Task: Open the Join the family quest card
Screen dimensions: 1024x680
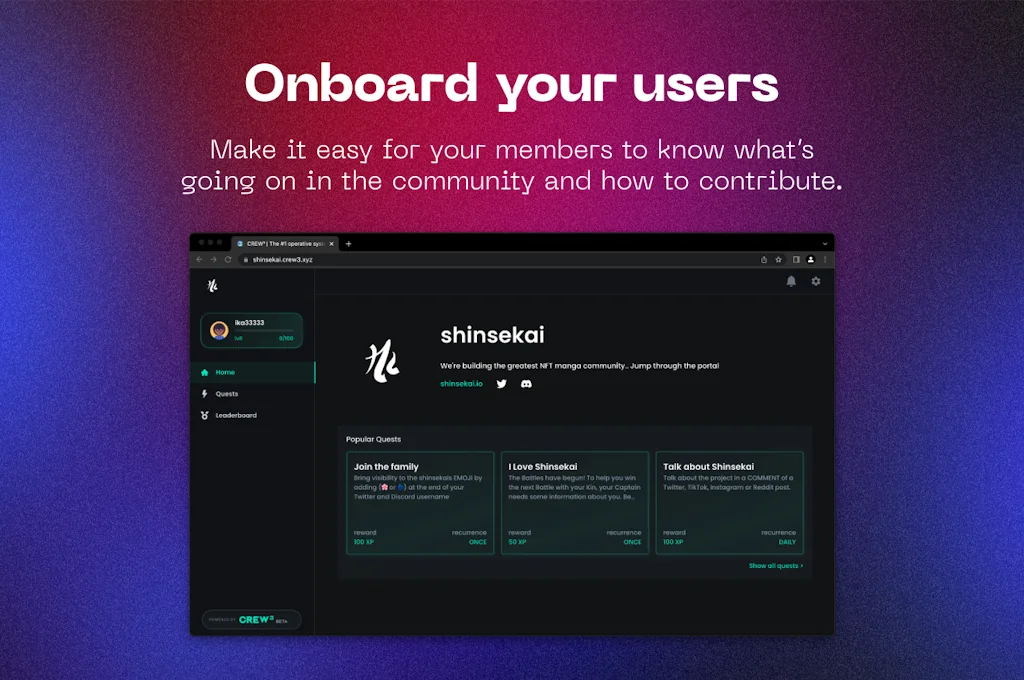Action: [420, 502]
